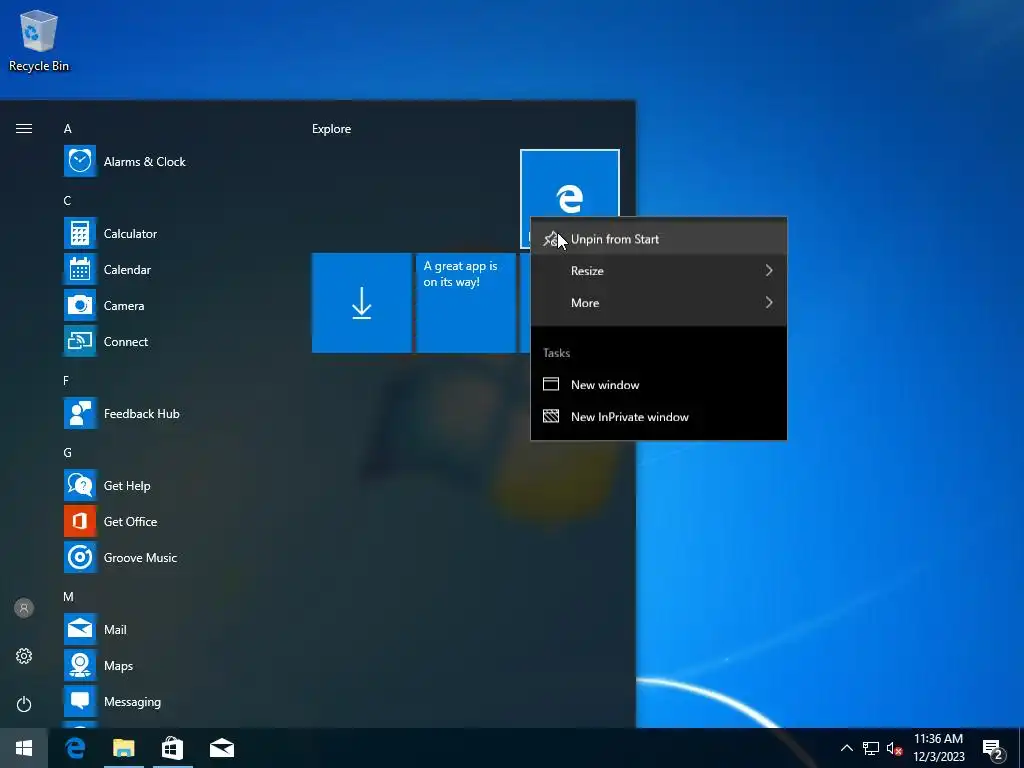Viewport: 1024px width, 768px height.
Task: Open File Explorer from the taskbar
Action: pos(123,748)
